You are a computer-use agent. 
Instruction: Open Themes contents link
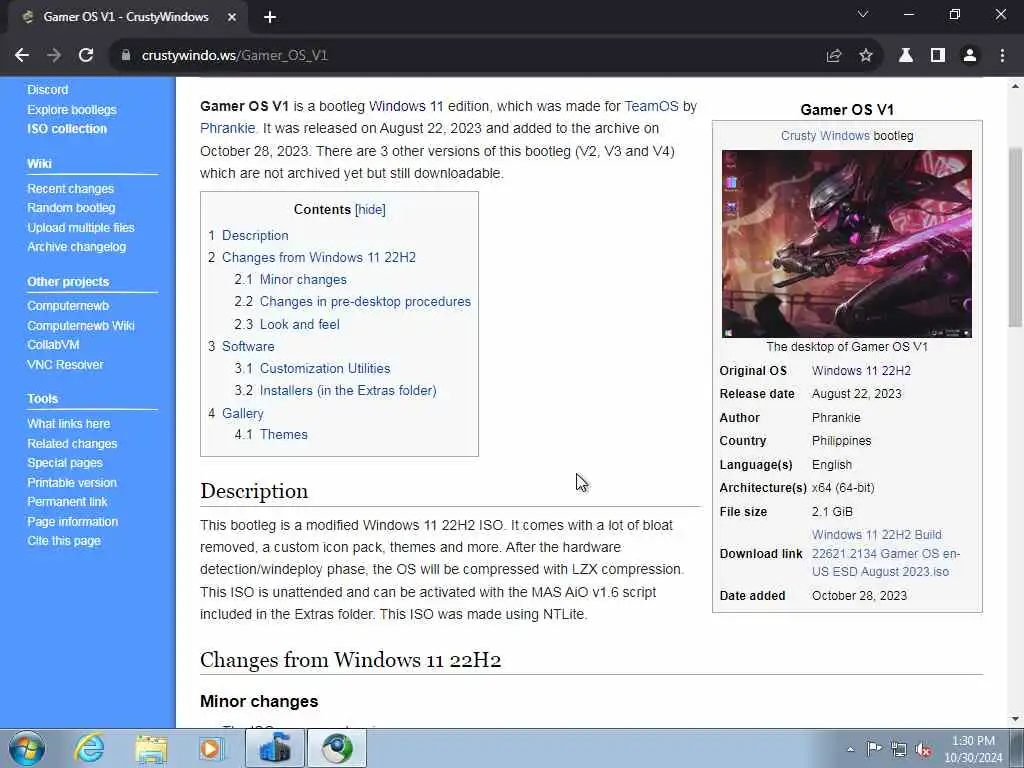point(283,435)
